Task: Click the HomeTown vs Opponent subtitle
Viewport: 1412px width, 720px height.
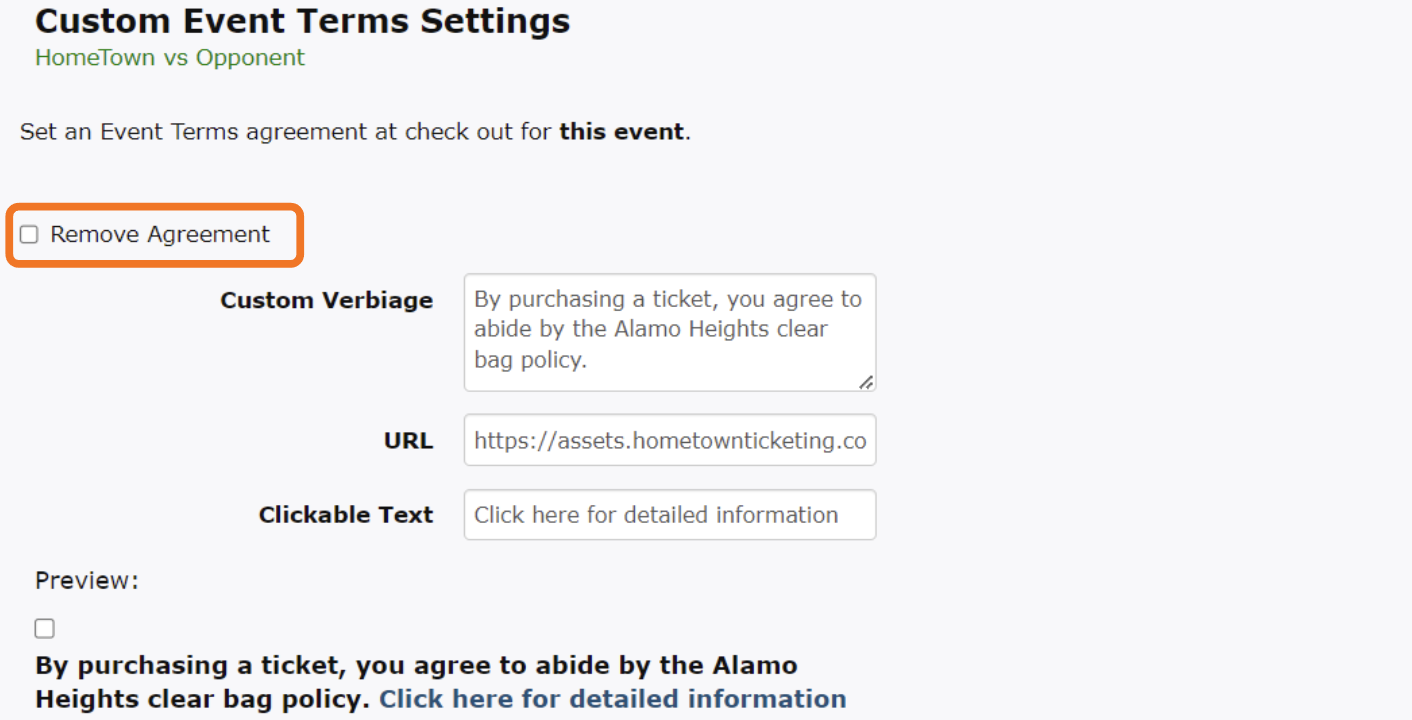Action: click(170, 58)
